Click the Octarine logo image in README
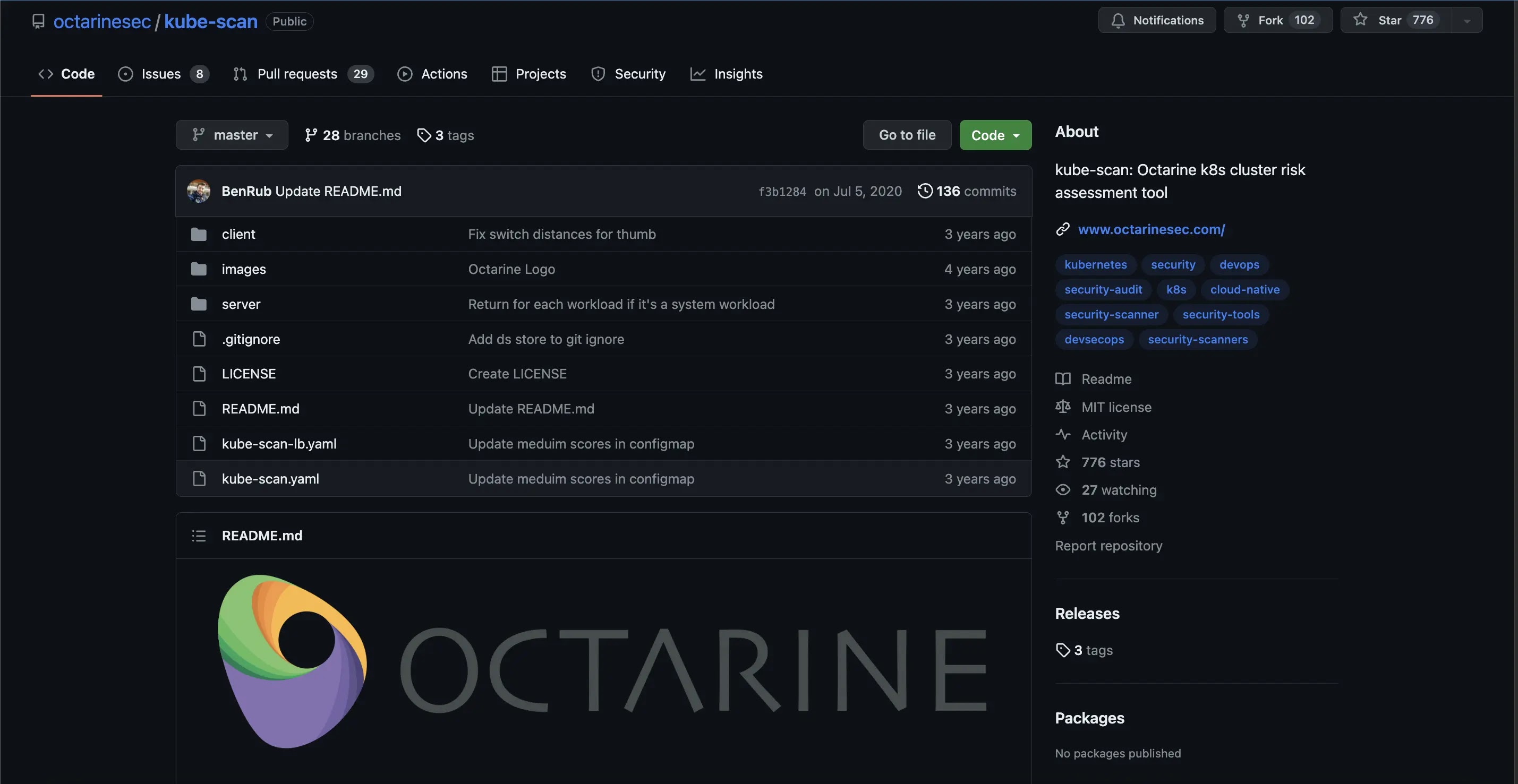The width and height of the screenshot is (1518, 784). coord(602,661)
